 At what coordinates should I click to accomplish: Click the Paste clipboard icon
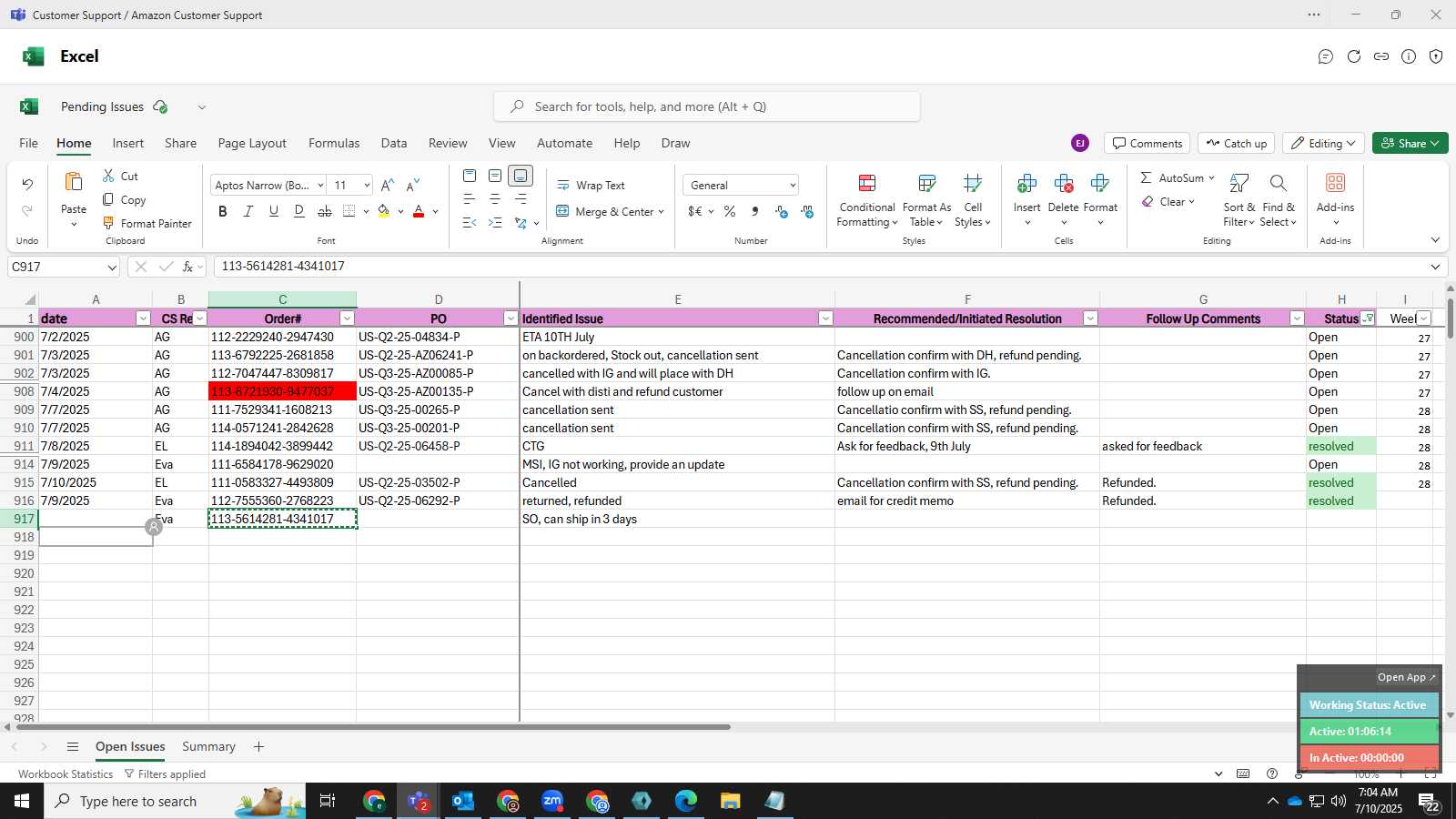(x=74, y=182)
